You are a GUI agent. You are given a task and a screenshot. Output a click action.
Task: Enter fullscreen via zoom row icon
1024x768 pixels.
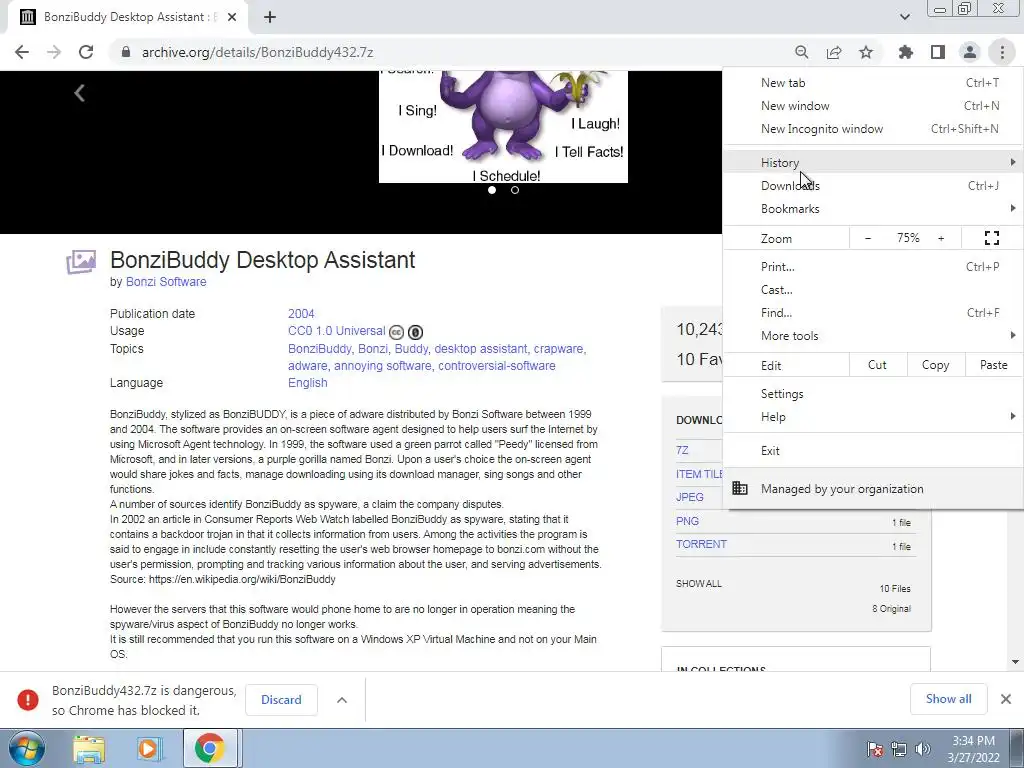(991, 238)
